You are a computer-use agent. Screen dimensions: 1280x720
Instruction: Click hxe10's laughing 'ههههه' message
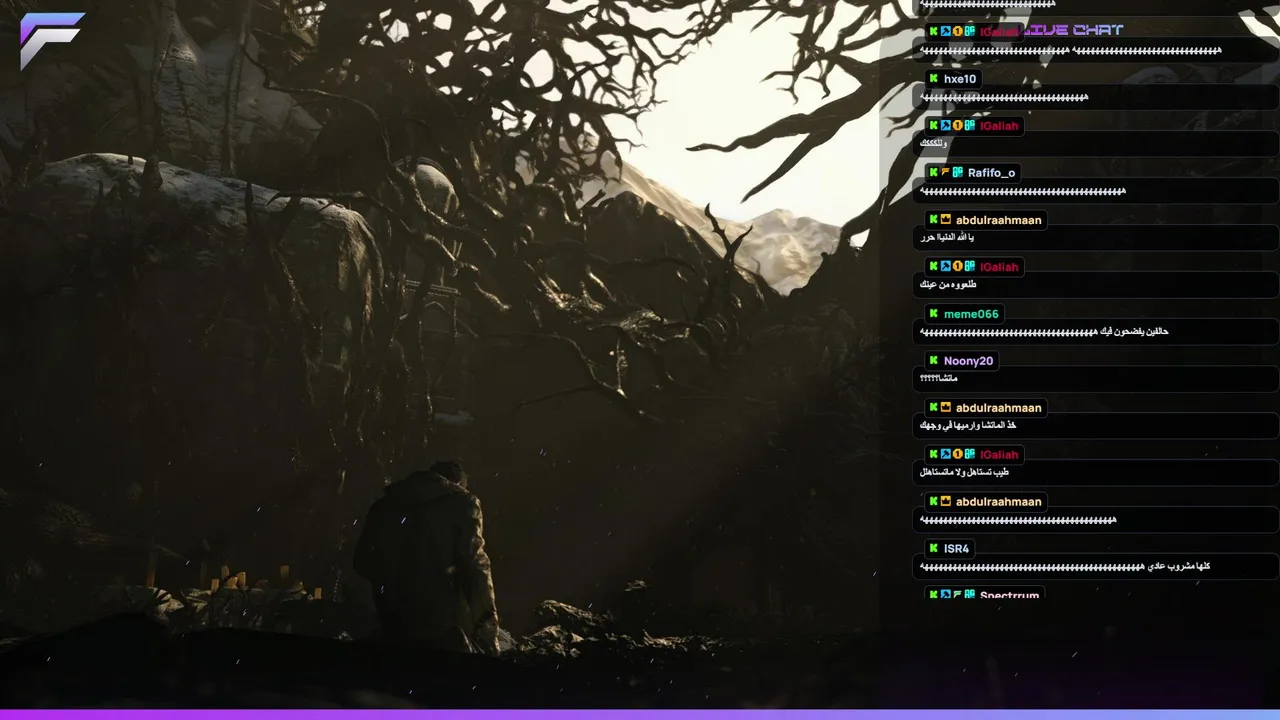[x=1004, y=98]
